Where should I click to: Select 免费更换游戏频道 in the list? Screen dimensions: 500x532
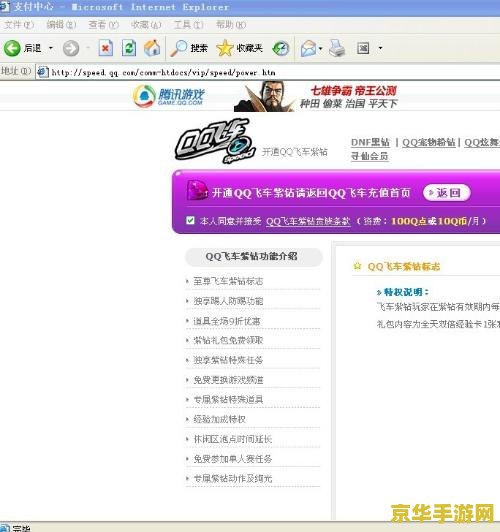click(x=228, y=380)
